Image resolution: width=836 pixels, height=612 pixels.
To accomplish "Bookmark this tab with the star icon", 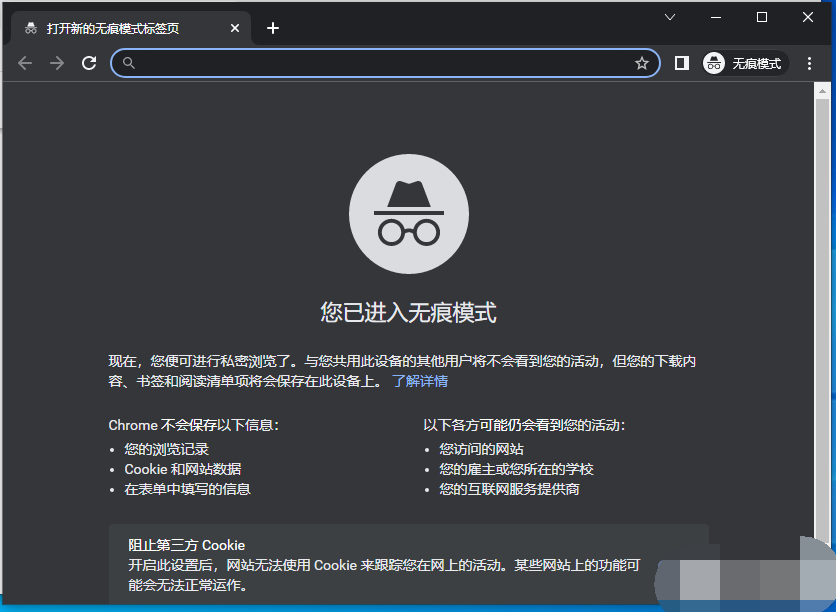I will coord(642,63).
